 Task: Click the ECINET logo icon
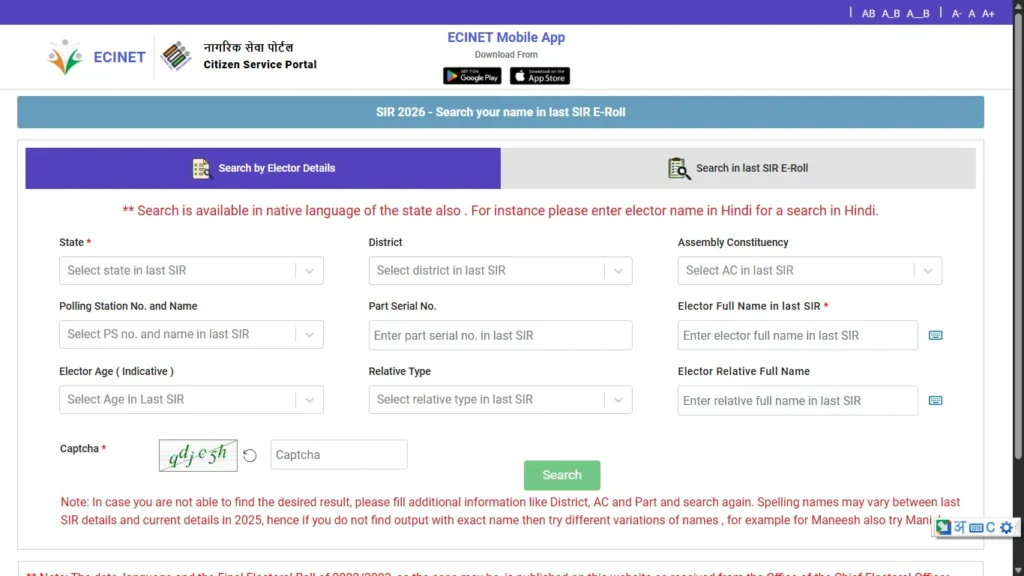tap(65, 57)
